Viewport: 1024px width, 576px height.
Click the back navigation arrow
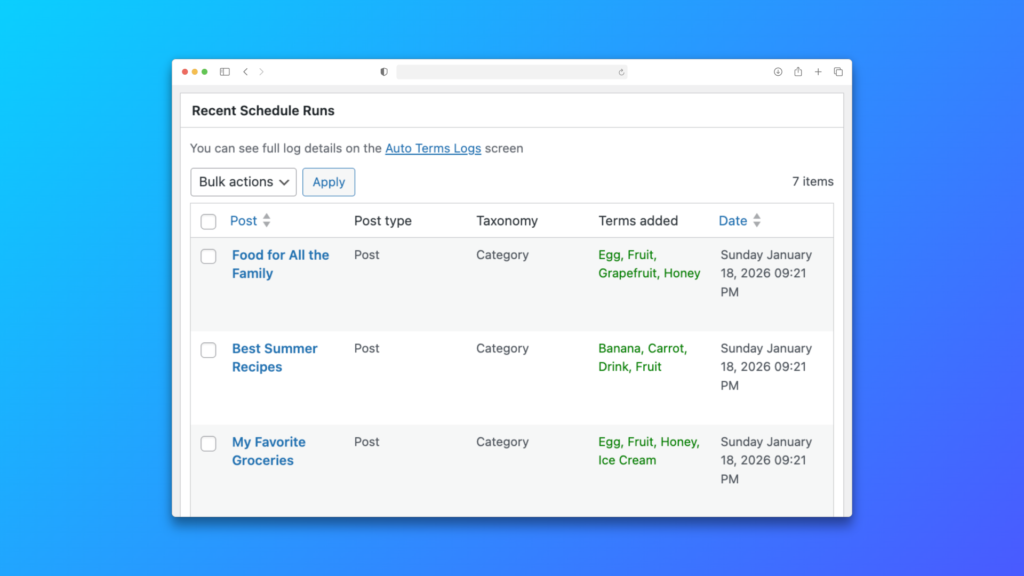[x=246, y=72]
